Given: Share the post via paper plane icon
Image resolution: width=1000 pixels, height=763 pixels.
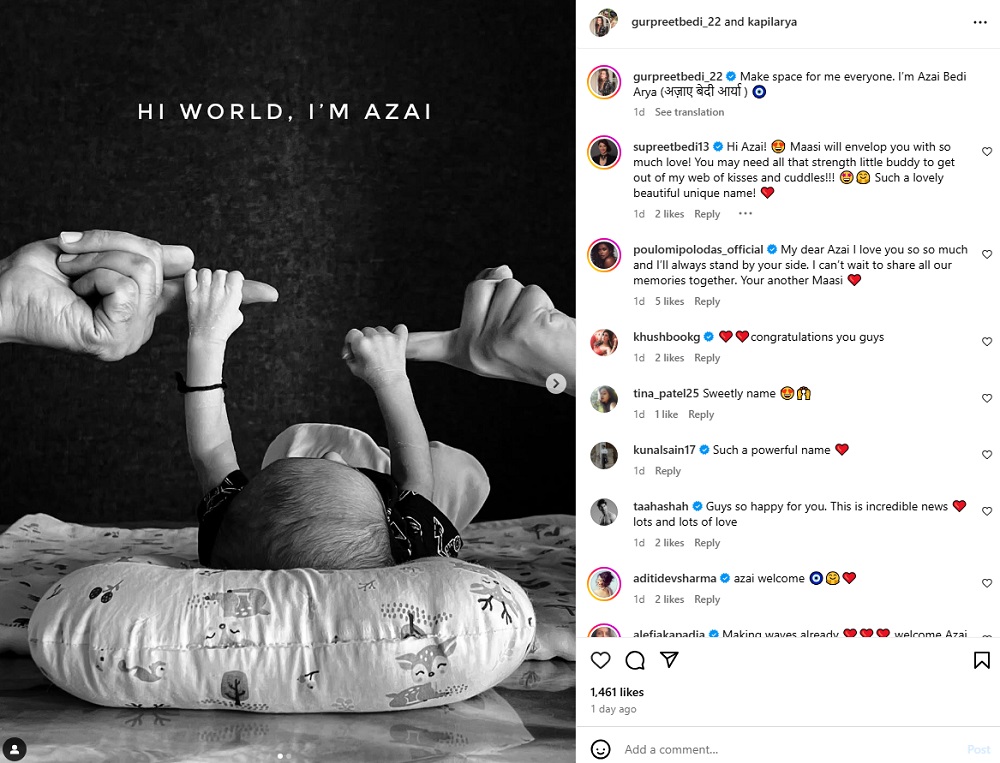Looking at the screenshot, I should [x=669, y=660].
